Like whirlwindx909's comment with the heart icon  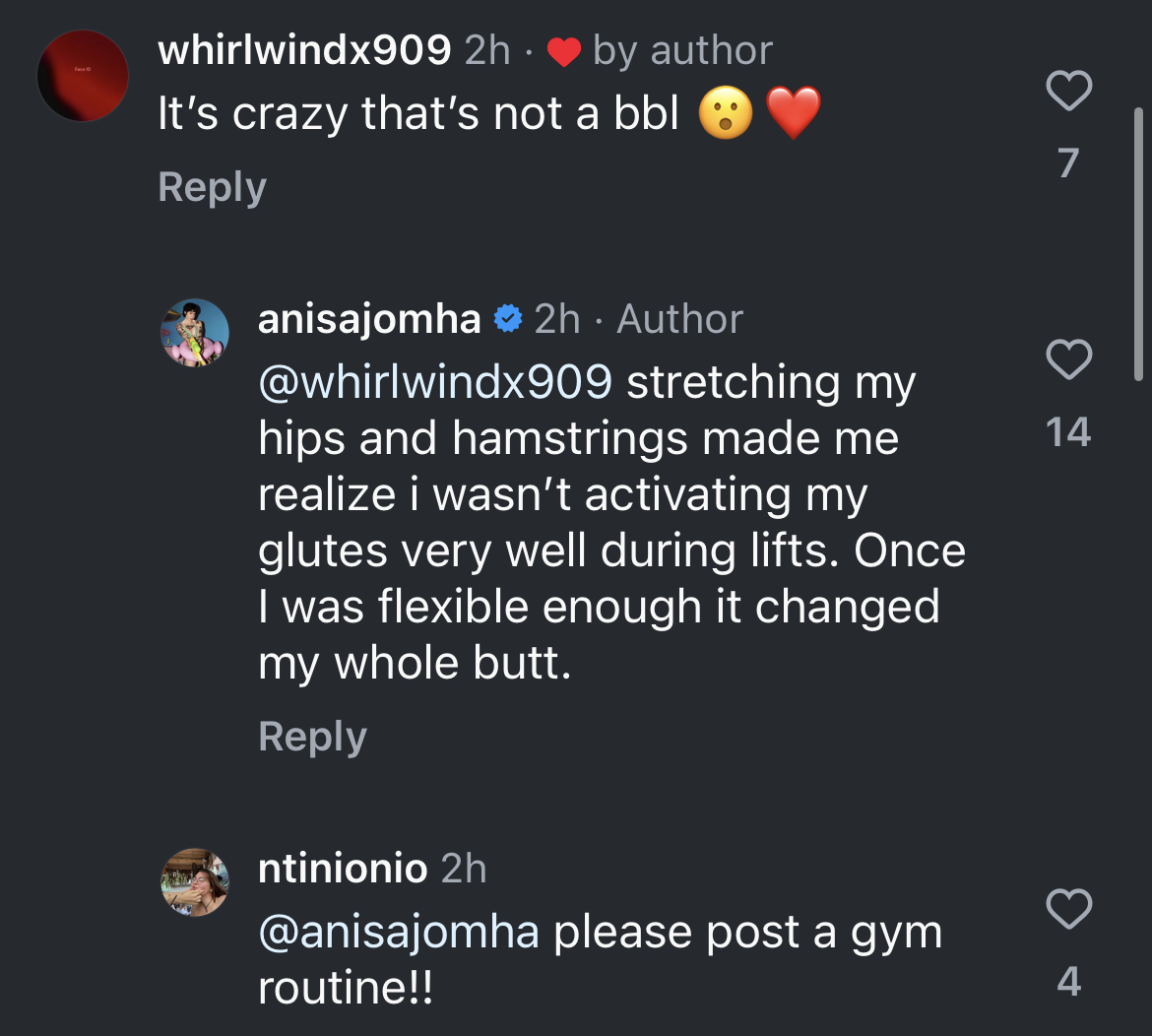1068,91
